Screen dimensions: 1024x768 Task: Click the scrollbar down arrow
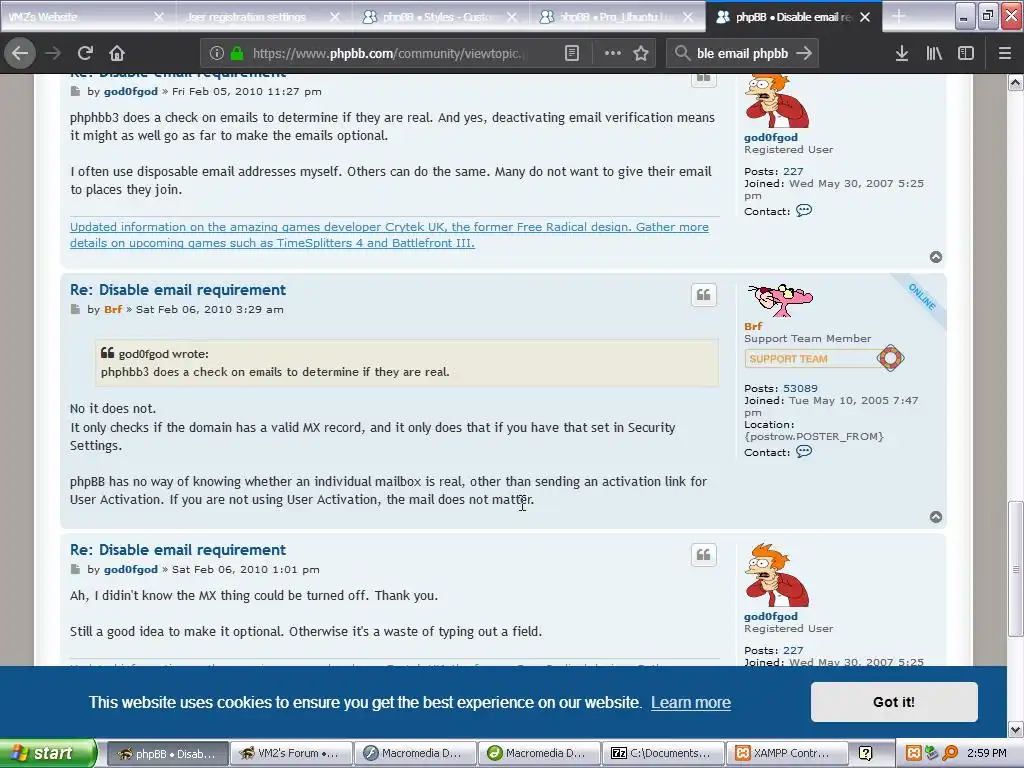pyautogui.click(x=1015, y=729)
